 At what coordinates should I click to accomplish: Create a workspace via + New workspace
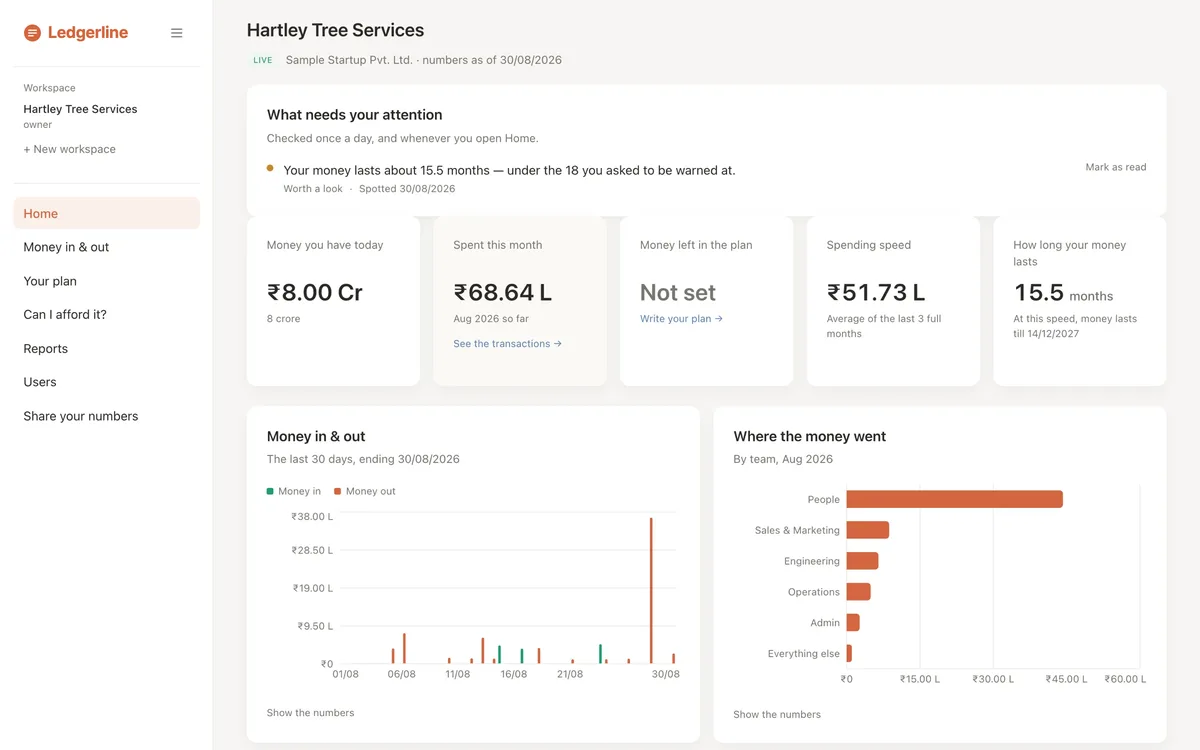point(70,149)
